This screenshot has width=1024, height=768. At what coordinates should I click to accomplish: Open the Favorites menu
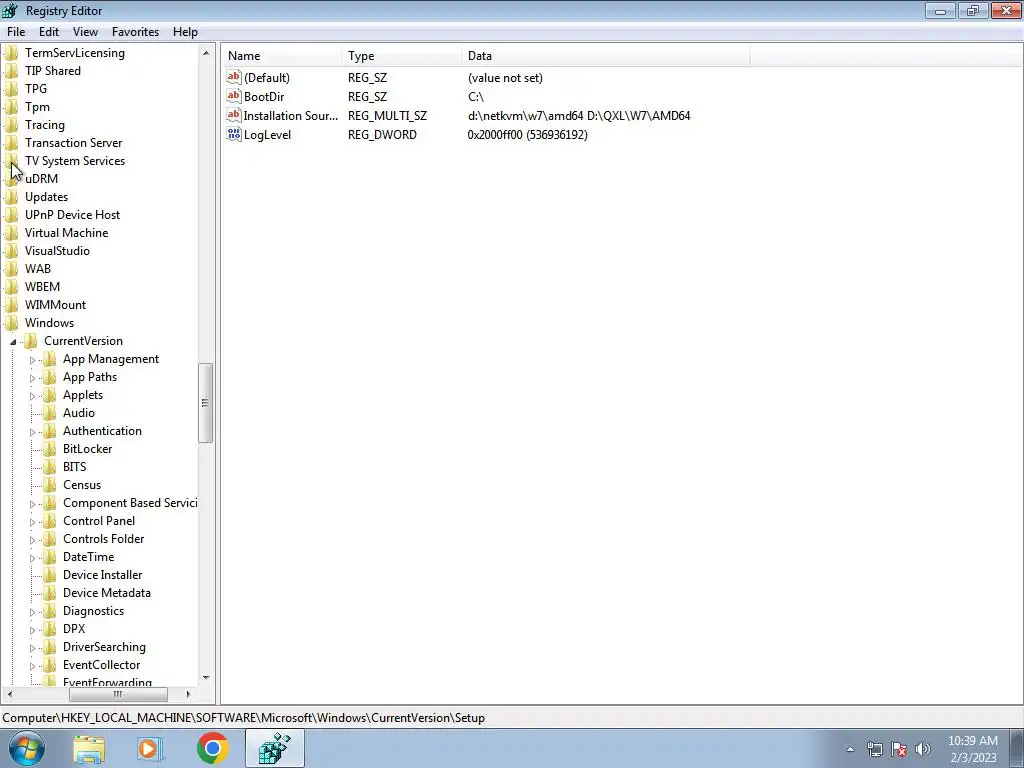click(135, 31)
